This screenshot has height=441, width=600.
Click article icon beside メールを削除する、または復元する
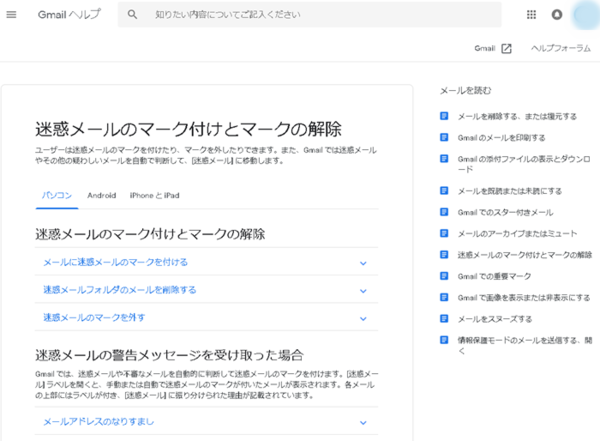pyautogui.click(x=444, y=116)
